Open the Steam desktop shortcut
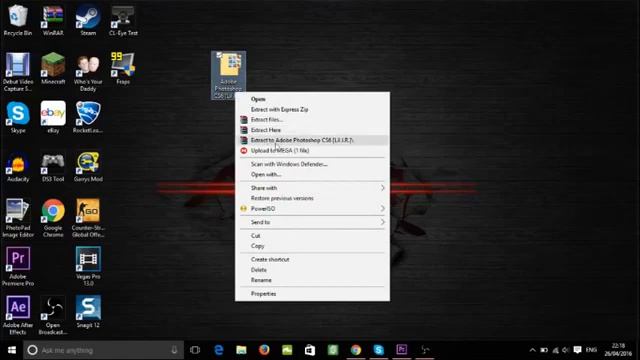Screen dimensions: 640x360 [88, 20]
